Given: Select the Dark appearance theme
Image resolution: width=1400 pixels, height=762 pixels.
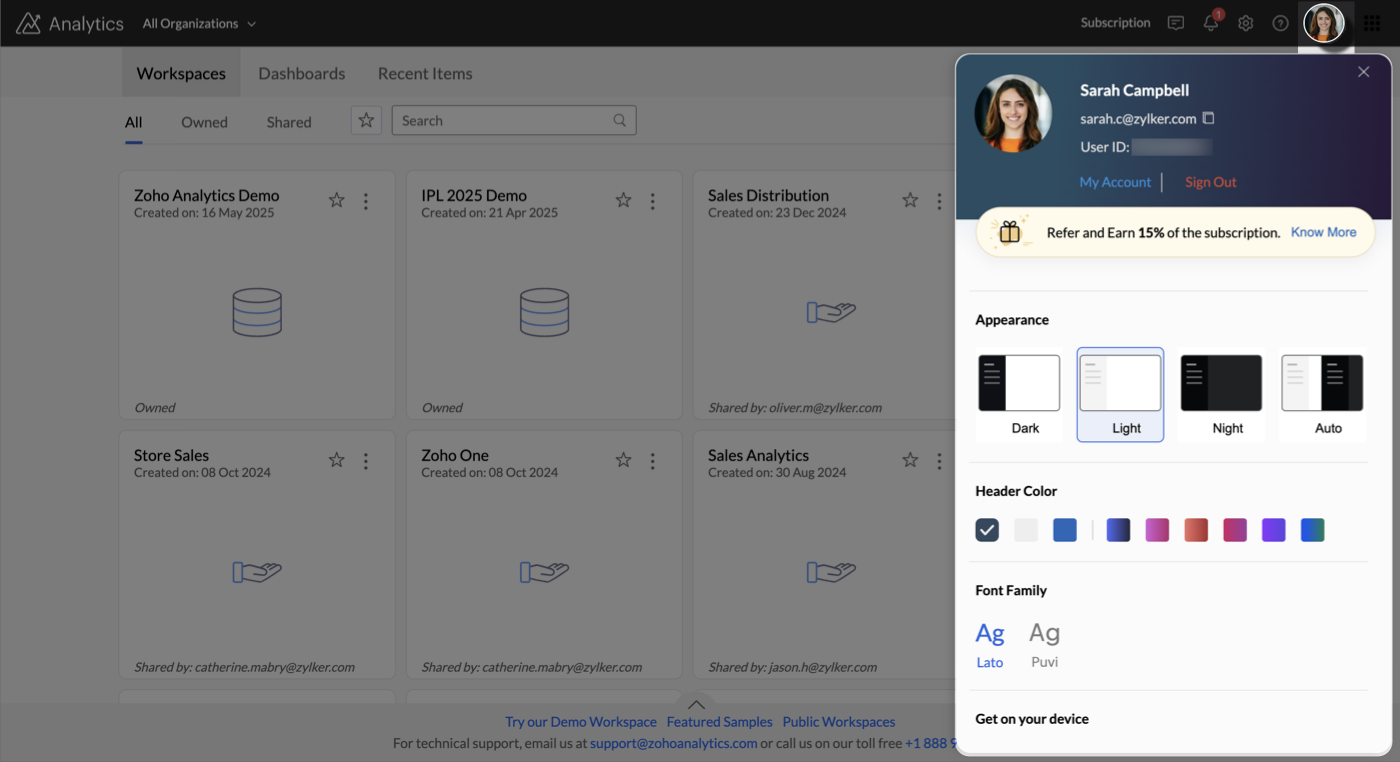Looking at the screenshot, I should coord(1019,394).
